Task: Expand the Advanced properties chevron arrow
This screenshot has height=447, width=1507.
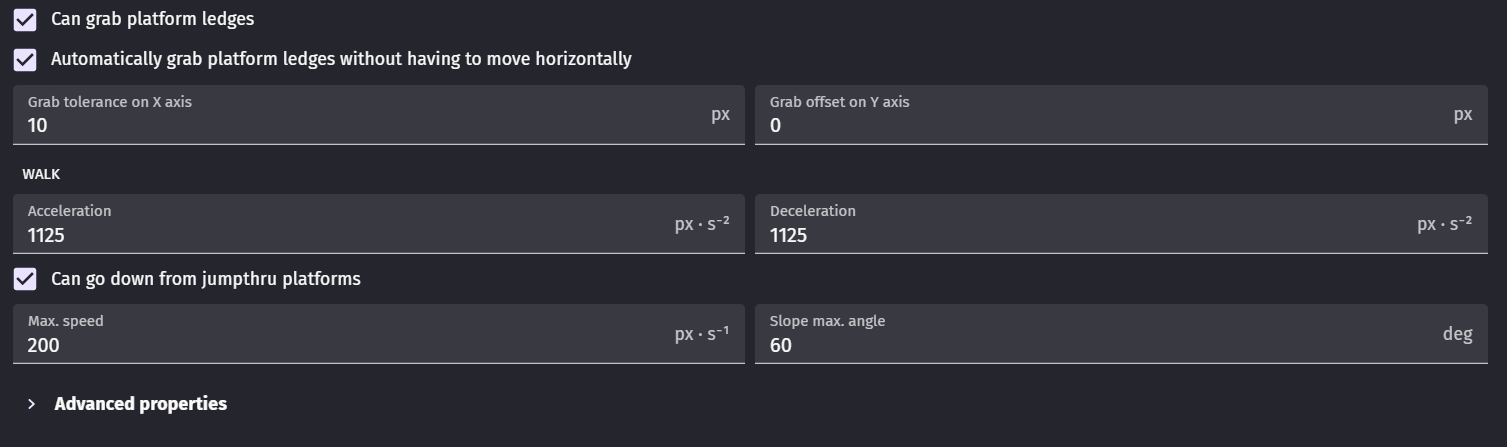Action: point(32,404)
